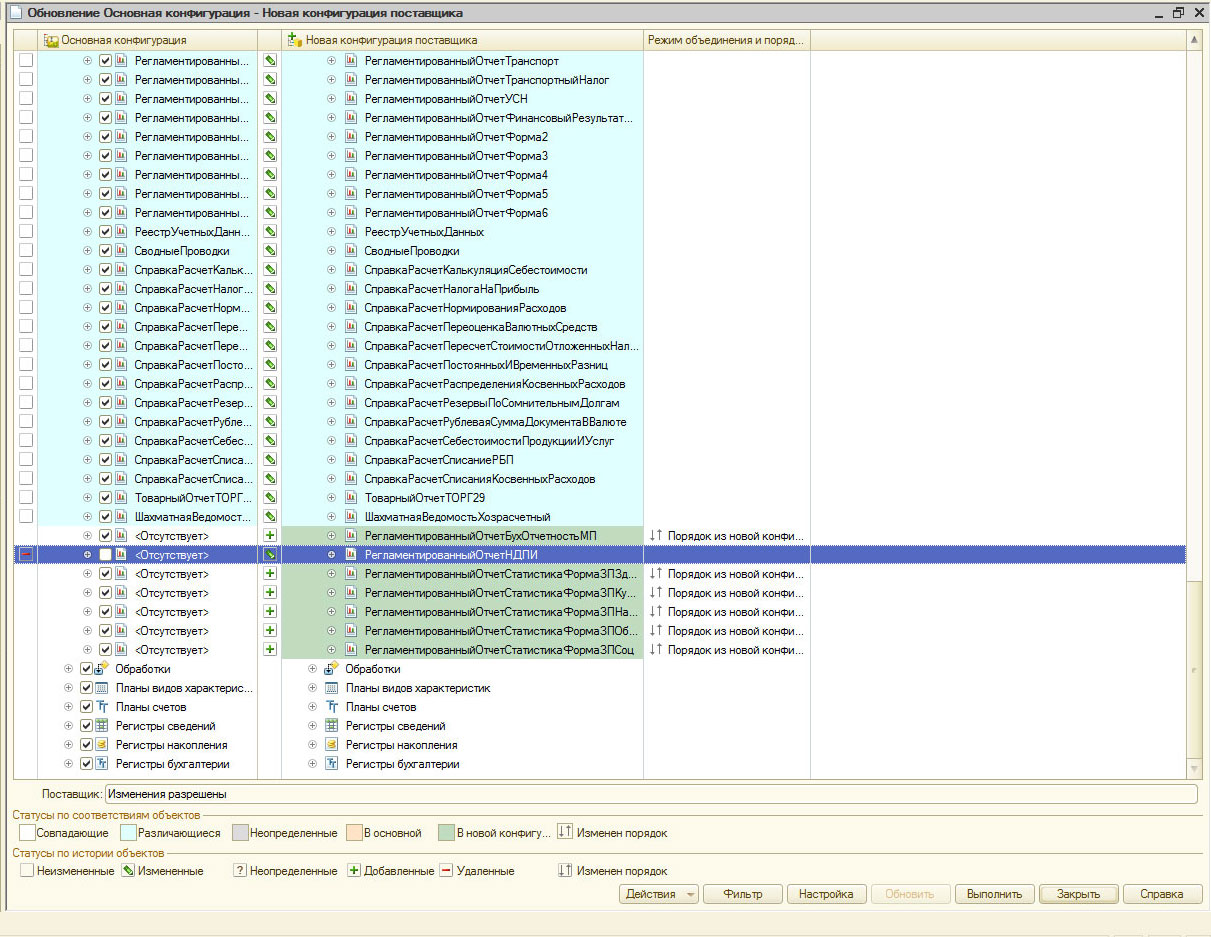Click the Режим объединения column header

coord(725,40)
